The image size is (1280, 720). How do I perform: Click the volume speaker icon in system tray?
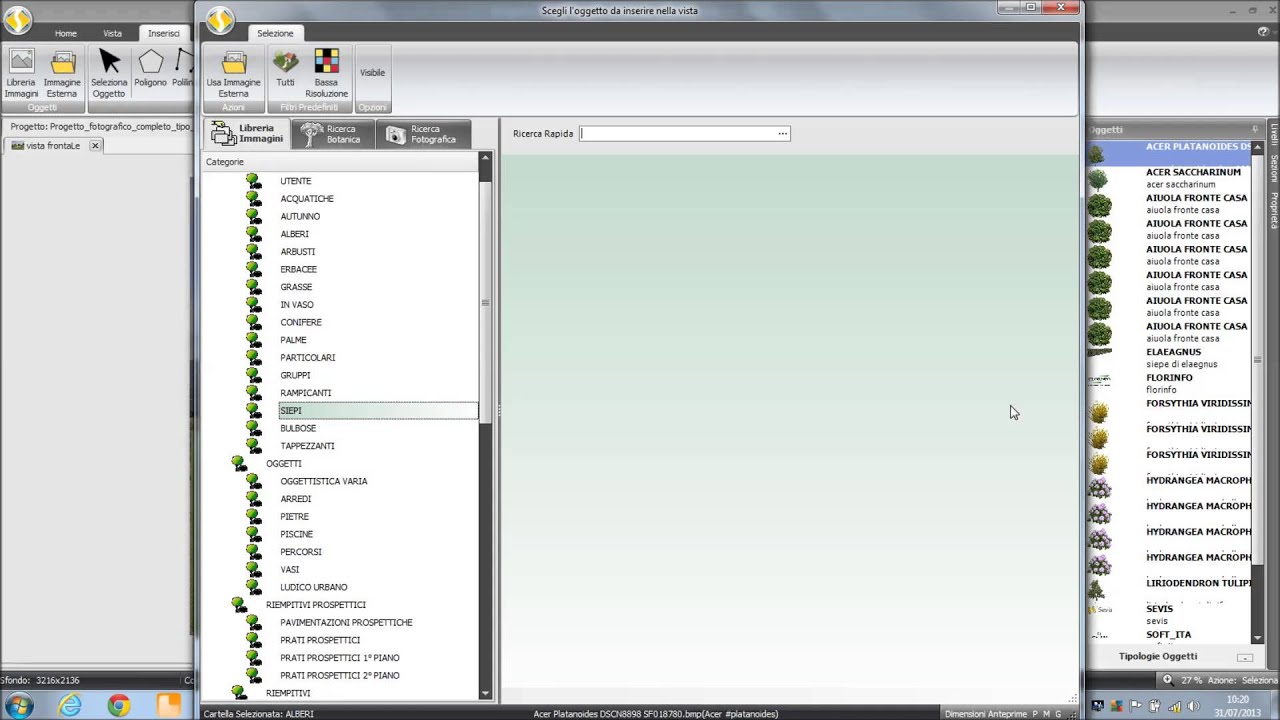tap(1191, 706)
